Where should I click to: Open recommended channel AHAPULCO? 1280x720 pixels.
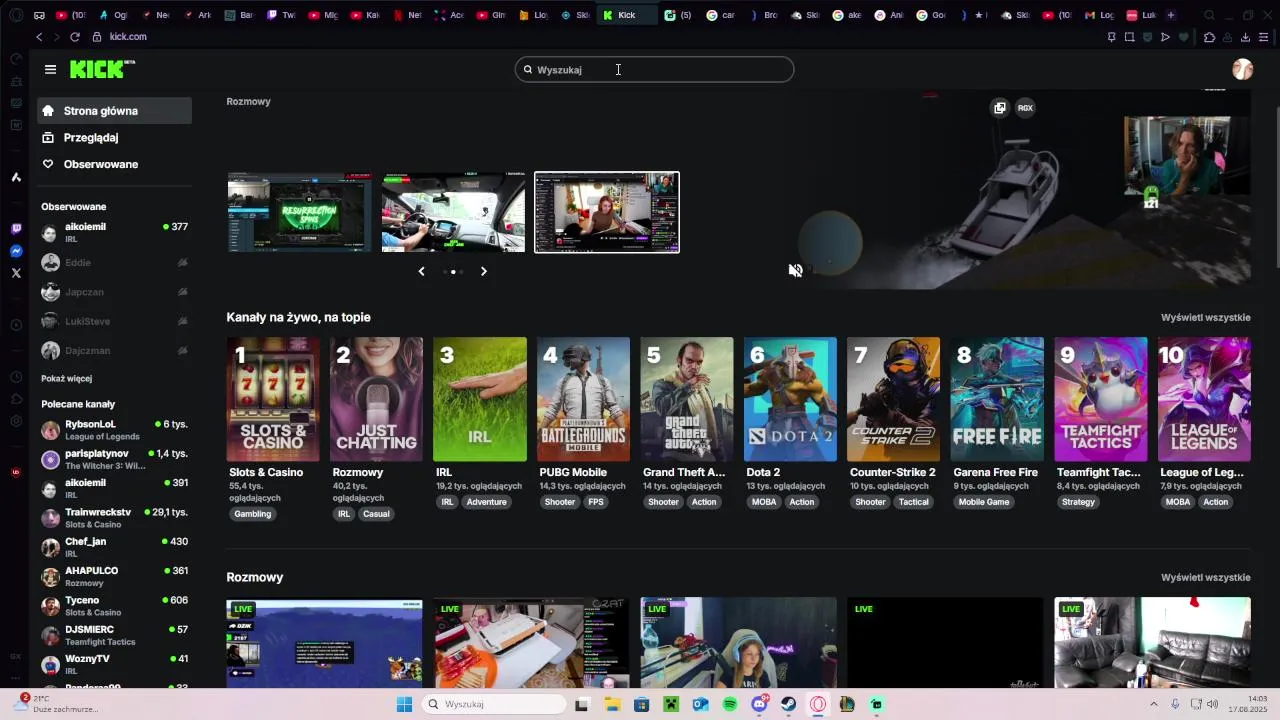pyautogui.click(x=114, y=576)
